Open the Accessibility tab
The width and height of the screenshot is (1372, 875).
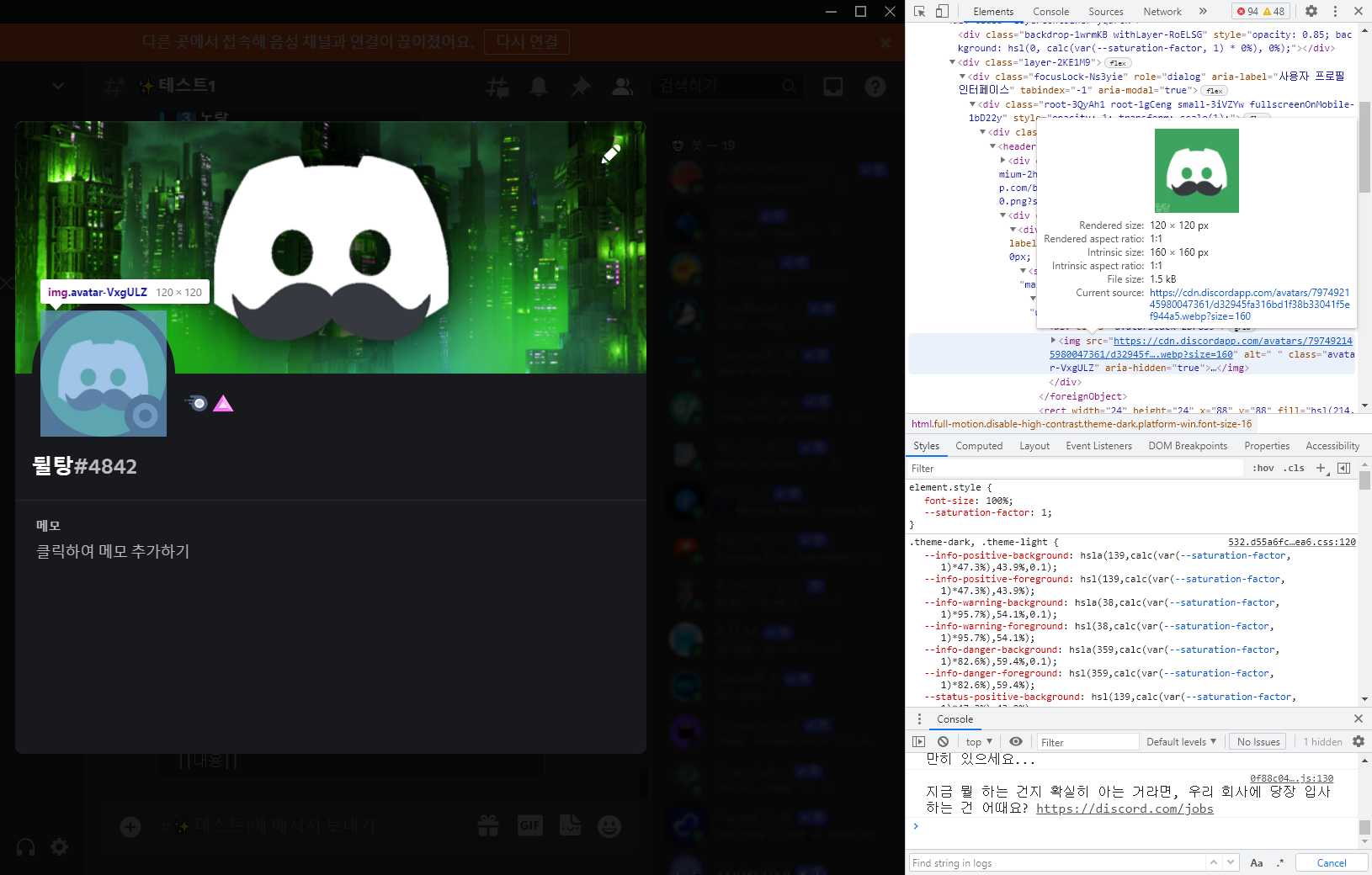click(1332, 446)
